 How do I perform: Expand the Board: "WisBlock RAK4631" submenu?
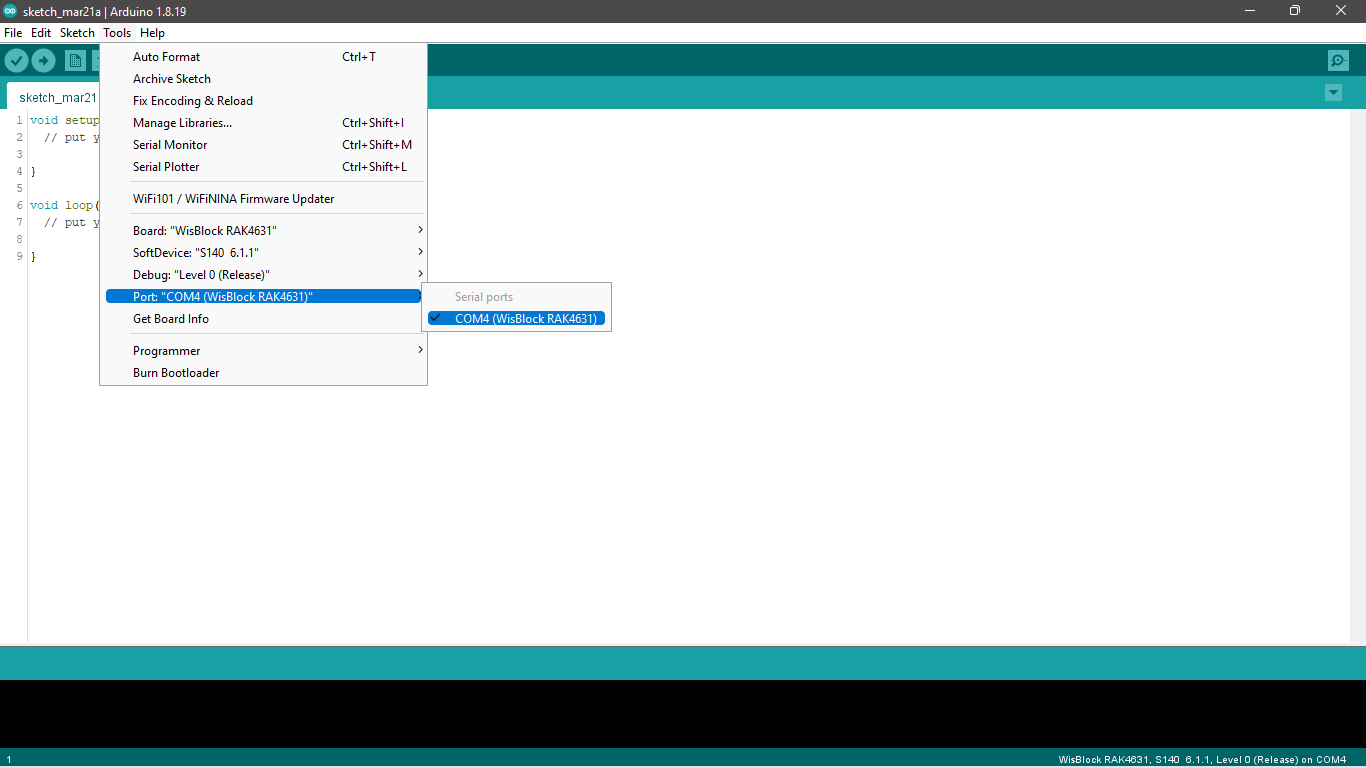(264, 231)
